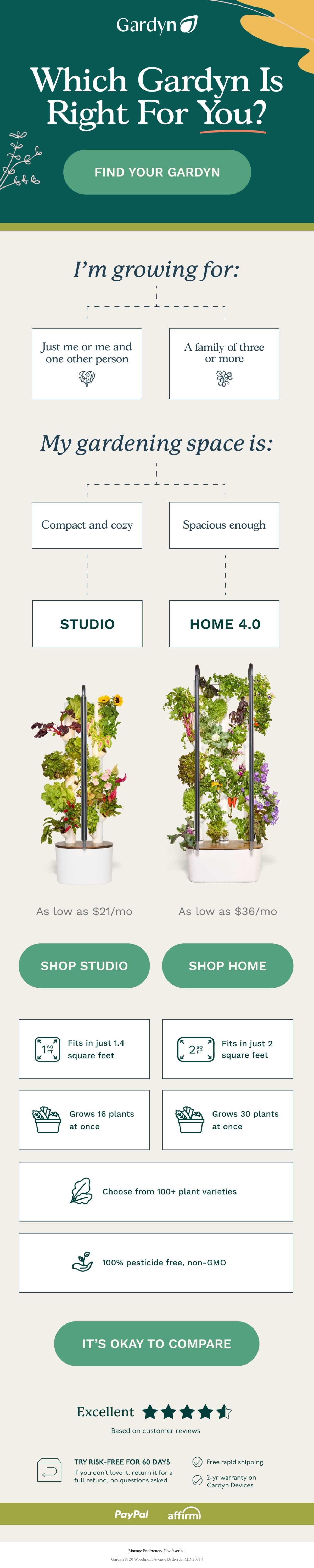Click the leaf icon next to 100+ plant varieties

pyautogui.click(x=81, y=1191)
